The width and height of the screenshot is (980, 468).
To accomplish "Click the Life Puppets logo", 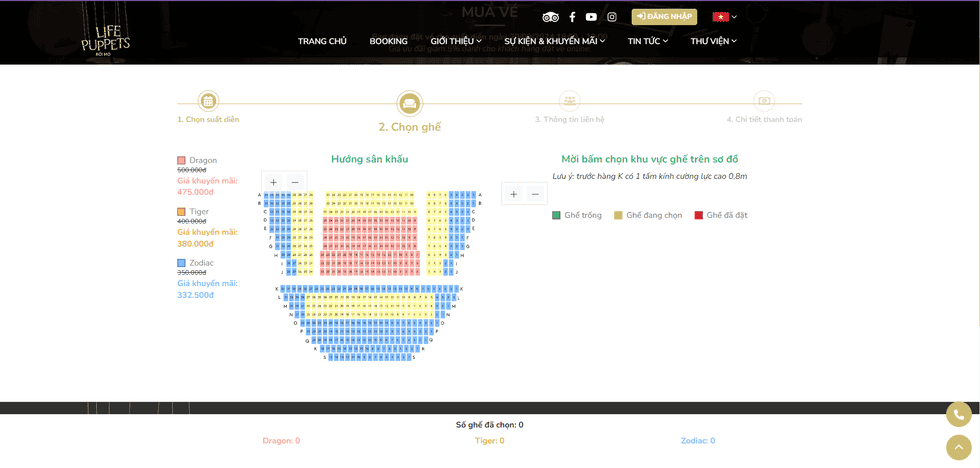I will [105, 39].
